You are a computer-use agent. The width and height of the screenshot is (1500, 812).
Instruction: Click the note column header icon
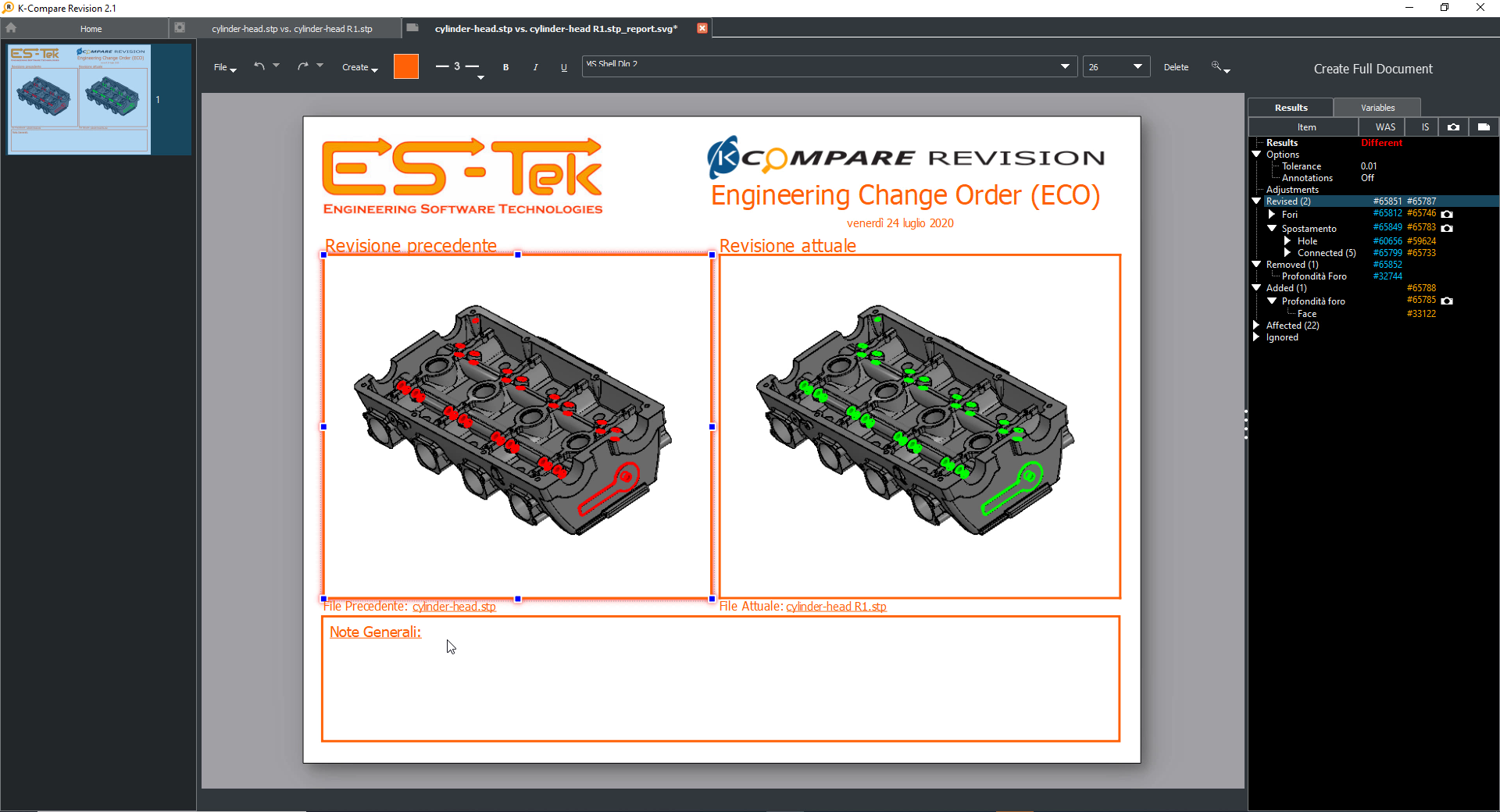point(1484,126)
